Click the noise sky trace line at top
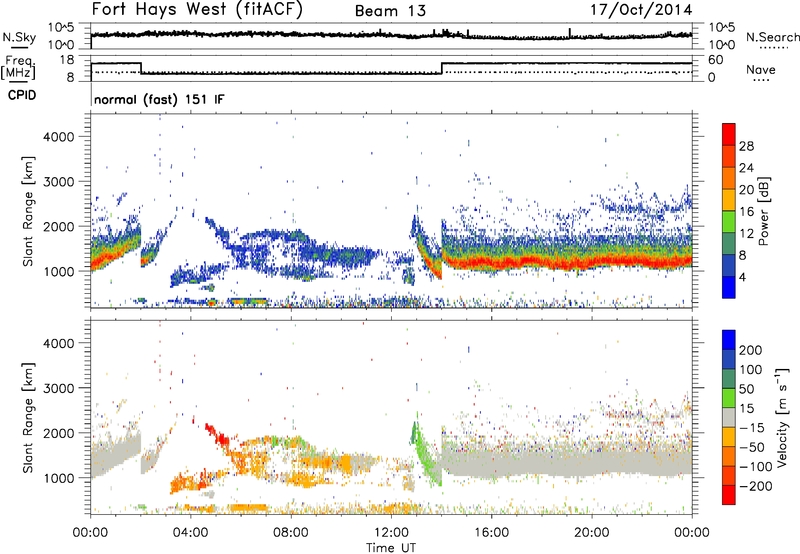 pyautogui.click(x=391, y=35)
